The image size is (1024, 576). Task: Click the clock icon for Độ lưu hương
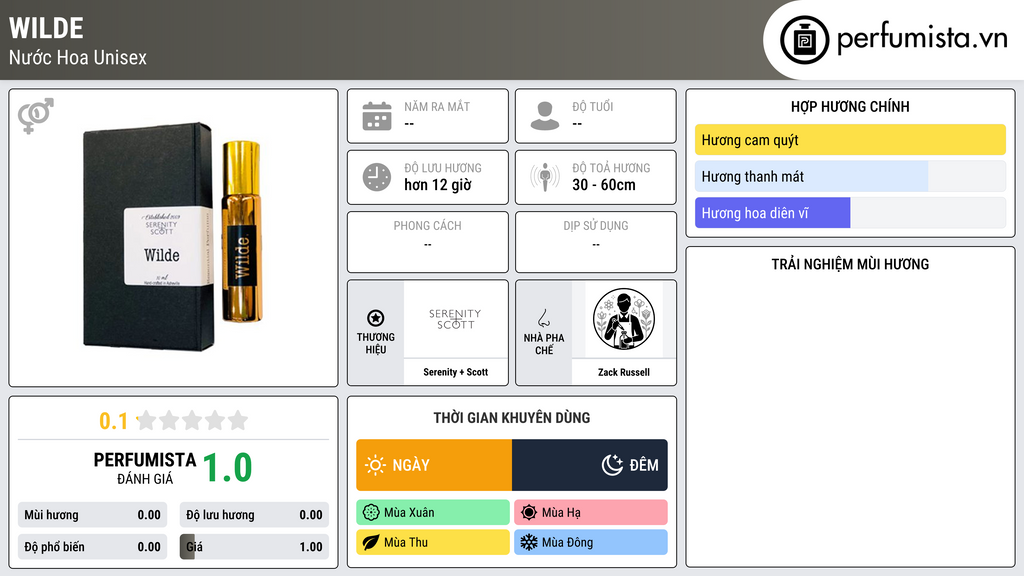(x=377, y=177)
